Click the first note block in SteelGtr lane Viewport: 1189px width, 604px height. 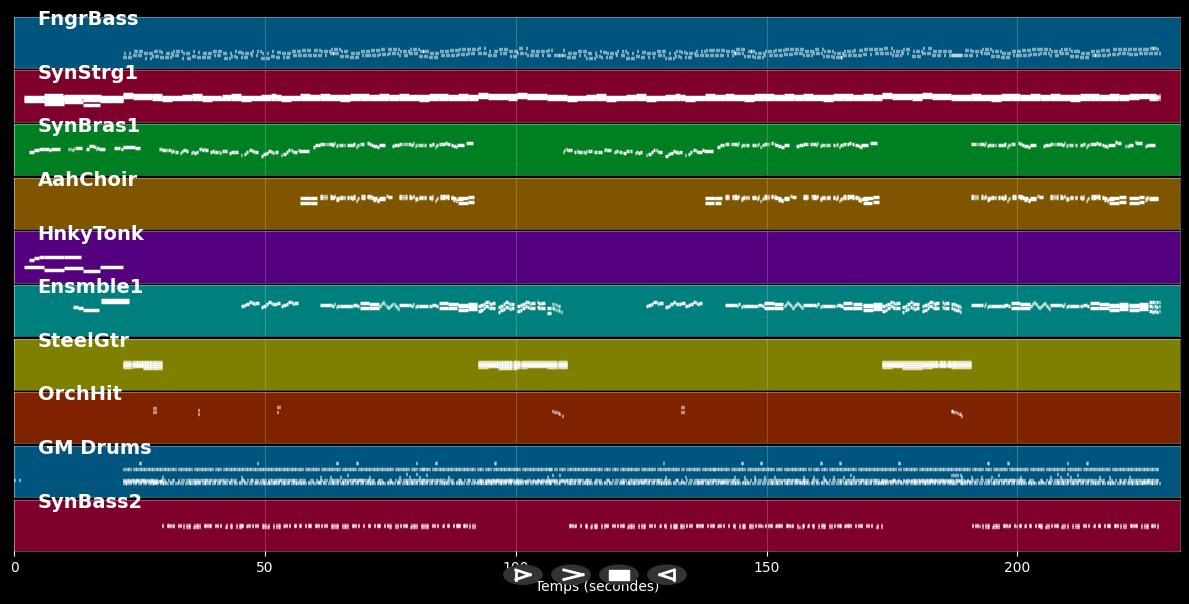pos(142,365)
